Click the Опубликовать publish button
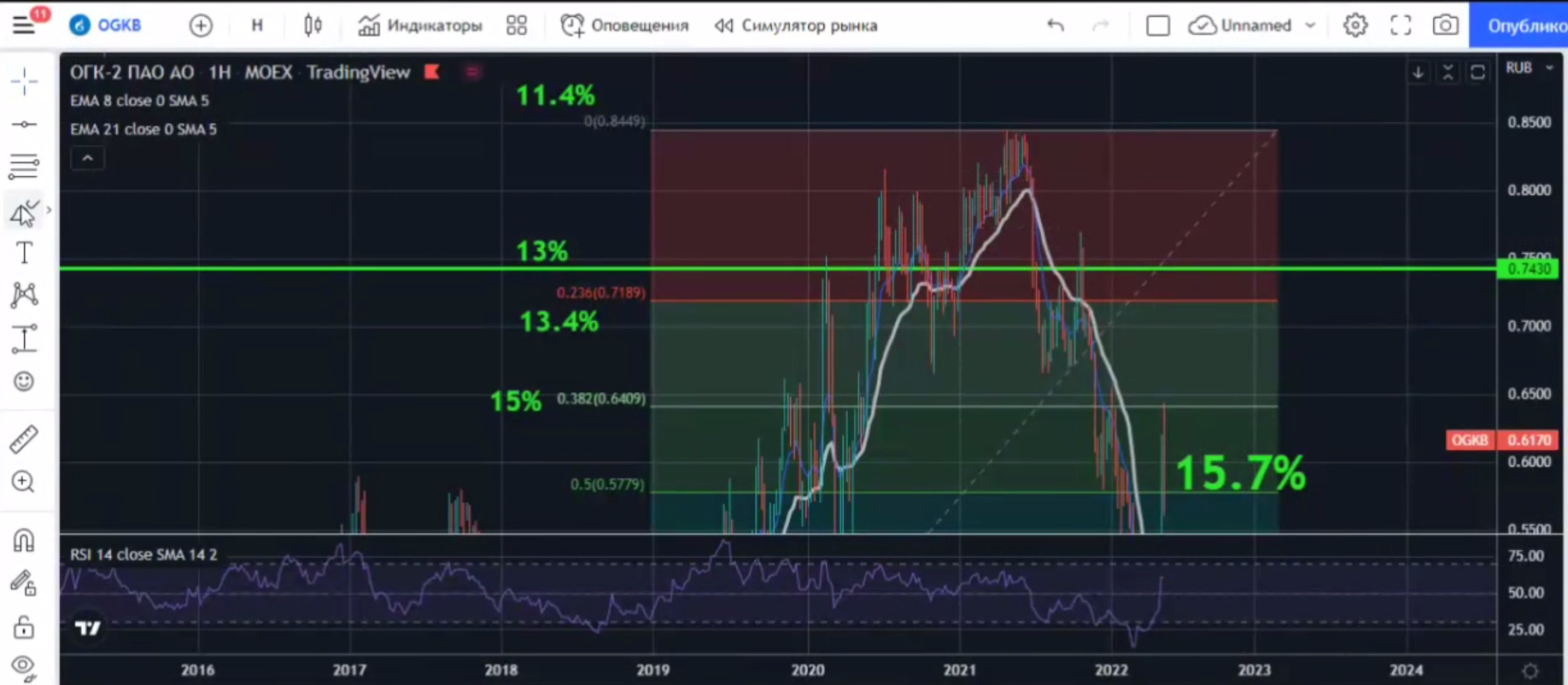1568x685 pixels. (1521, 26)
